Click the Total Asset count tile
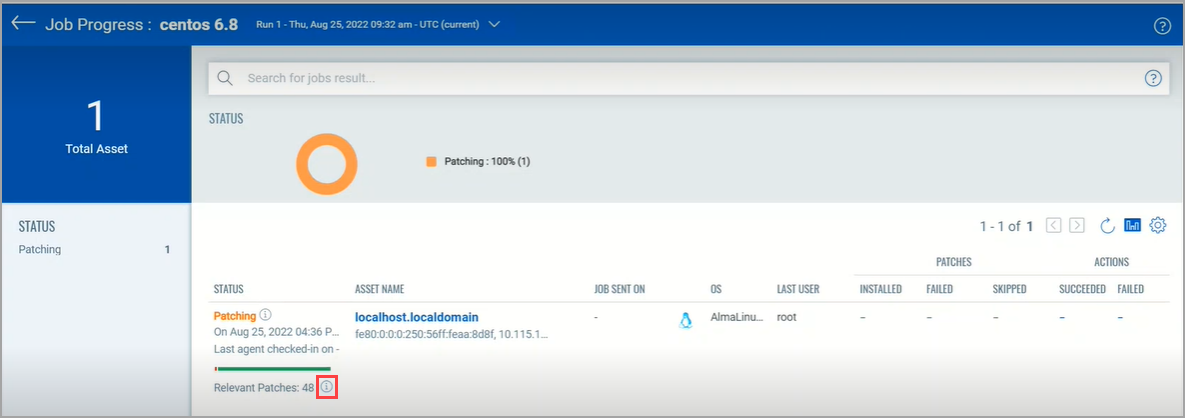 (96, 124)
